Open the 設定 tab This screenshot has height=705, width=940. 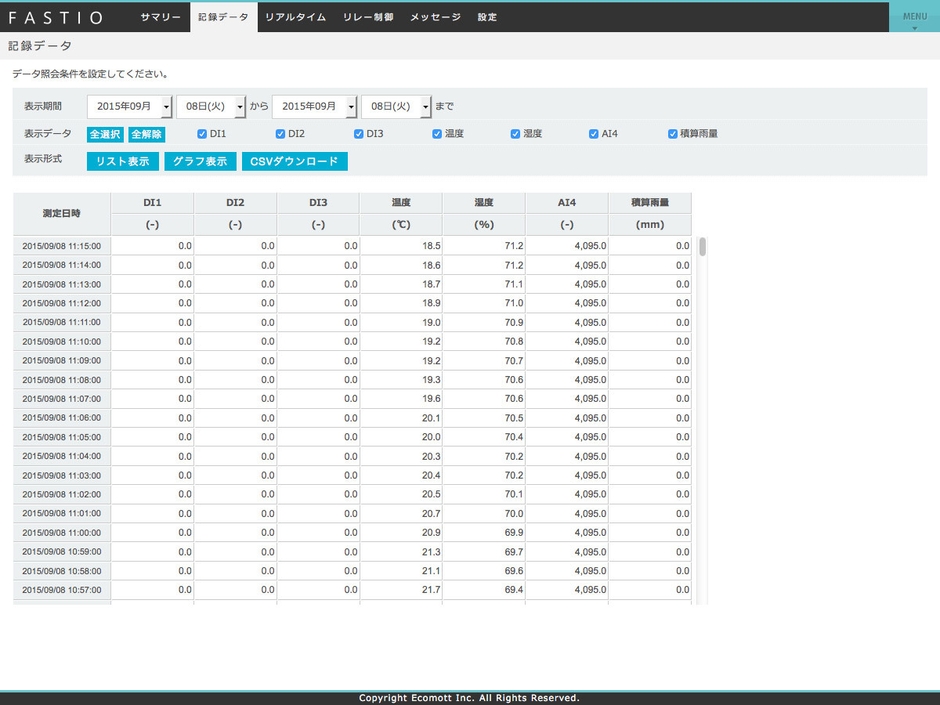pos(487,17)
